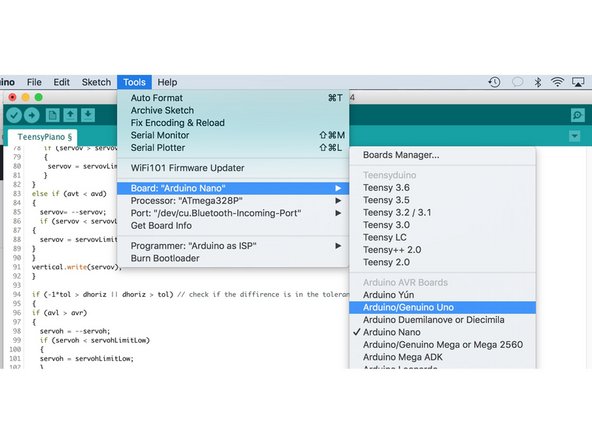Select Teensy 3.5 board
Image resolution: width=592 pixels, height=444 pixels.
coord(442,200)
